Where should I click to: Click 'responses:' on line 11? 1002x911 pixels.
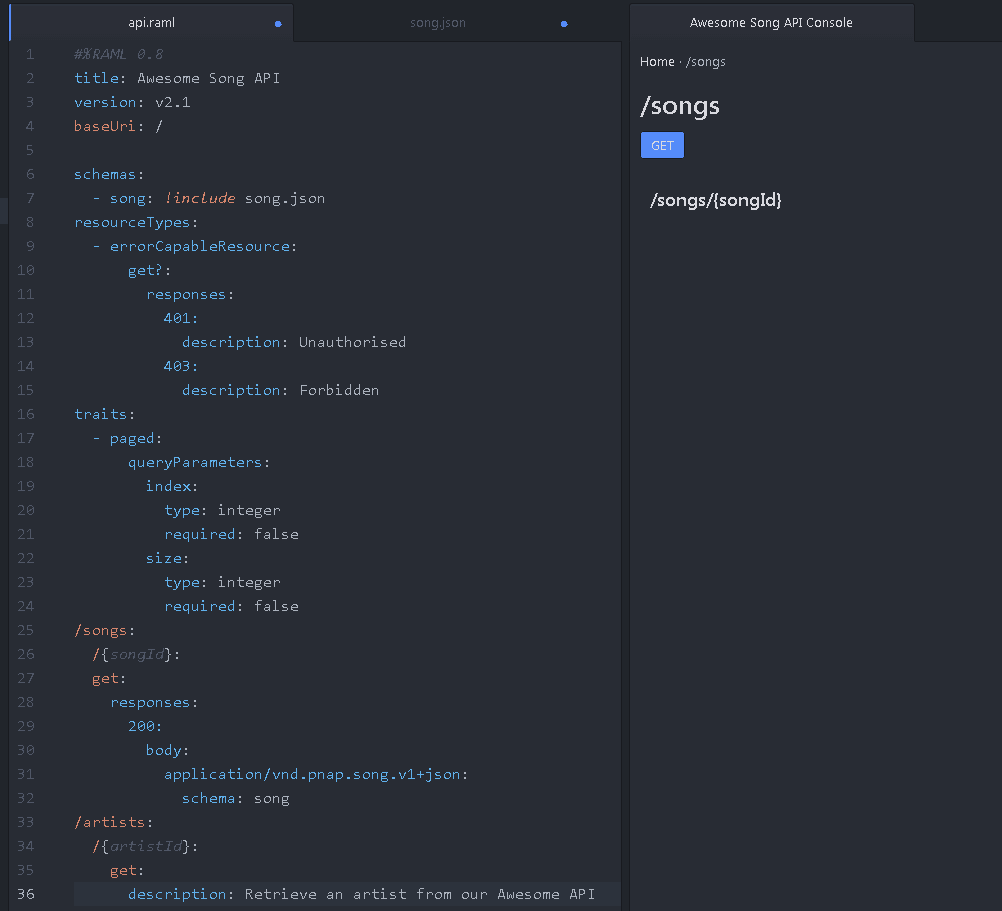(x=190, y=294)
